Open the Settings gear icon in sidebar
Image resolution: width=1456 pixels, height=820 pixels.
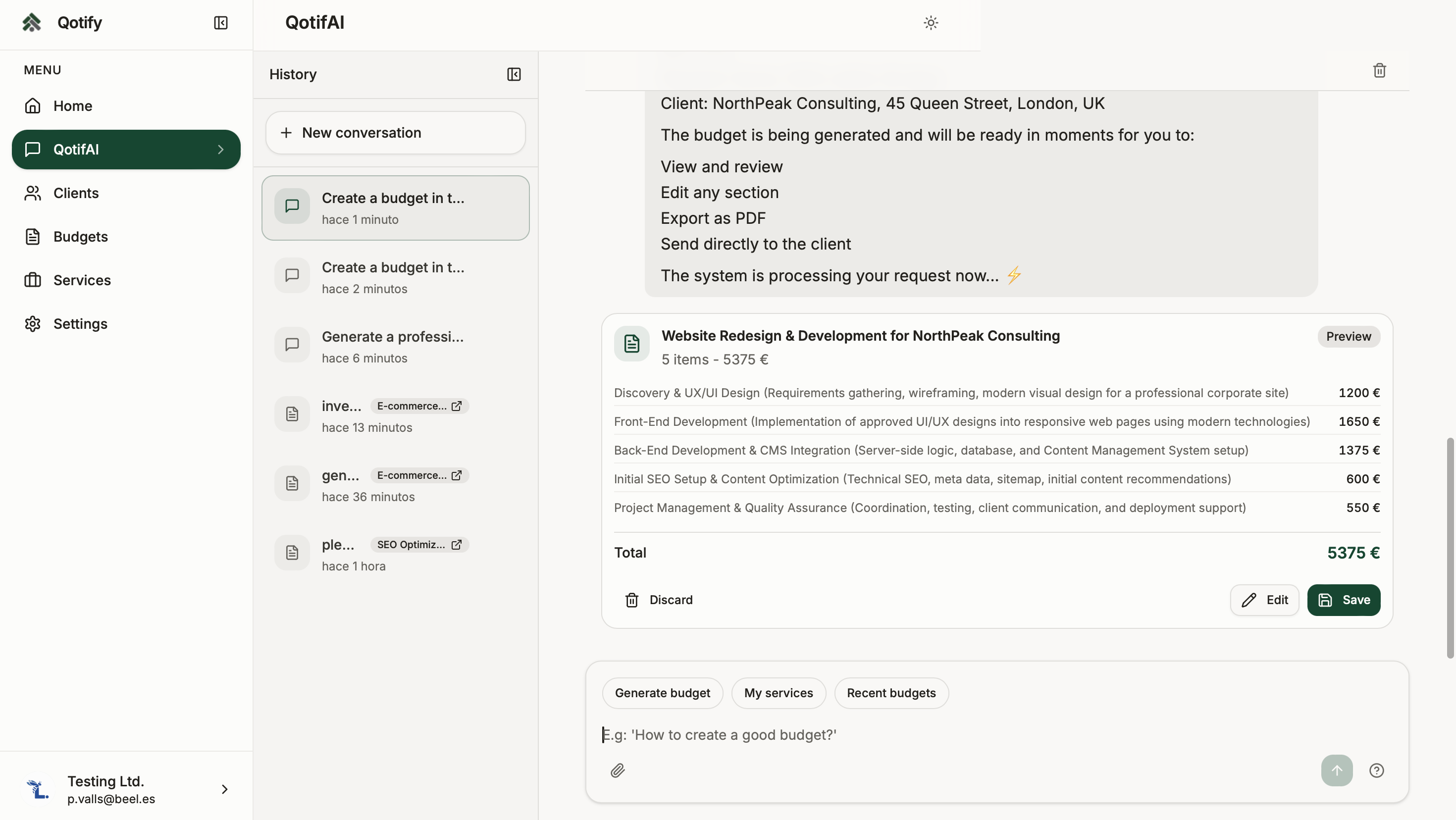[x=32, y=323]
